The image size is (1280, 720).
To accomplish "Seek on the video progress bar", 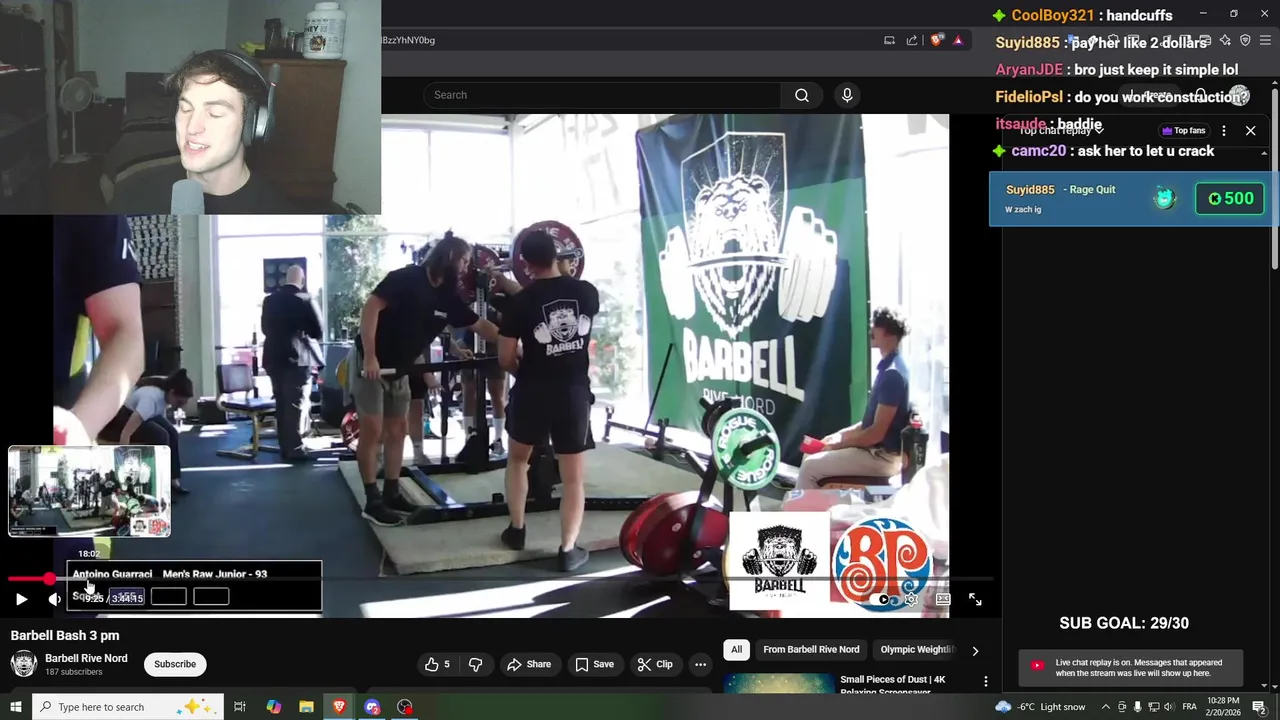I will 500,578.
